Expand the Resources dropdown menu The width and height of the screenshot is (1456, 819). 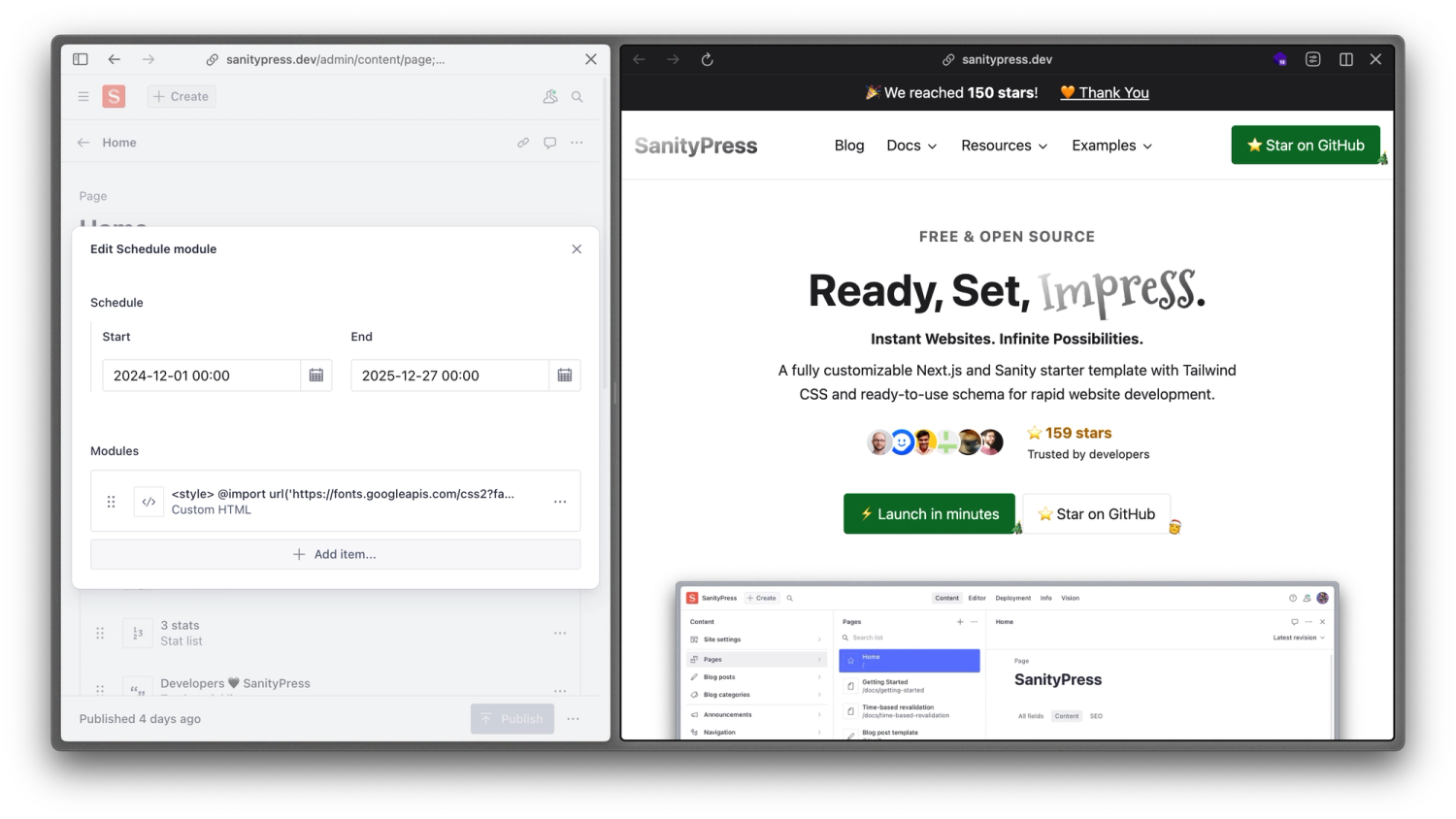click(1005, 146)
